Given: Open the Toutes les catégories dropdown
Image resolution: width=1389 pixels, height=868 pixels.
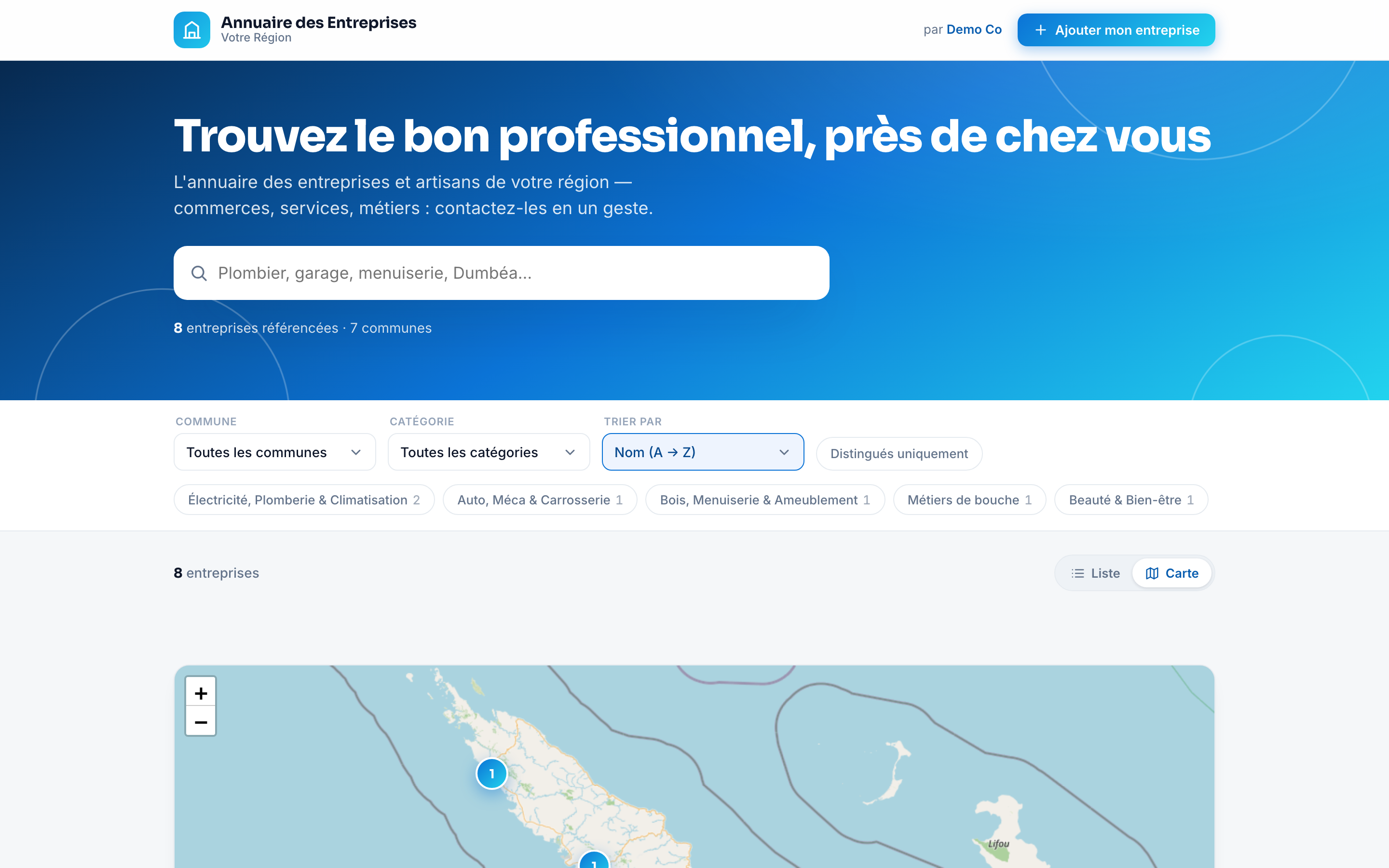Looking at the screenshot, I should tap(489, 452).
